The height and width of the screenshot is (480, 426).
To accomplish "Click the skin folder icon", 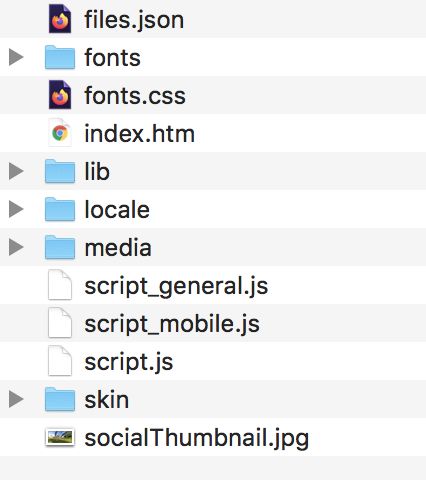I will pyautogui.click(x=60, y=399).
